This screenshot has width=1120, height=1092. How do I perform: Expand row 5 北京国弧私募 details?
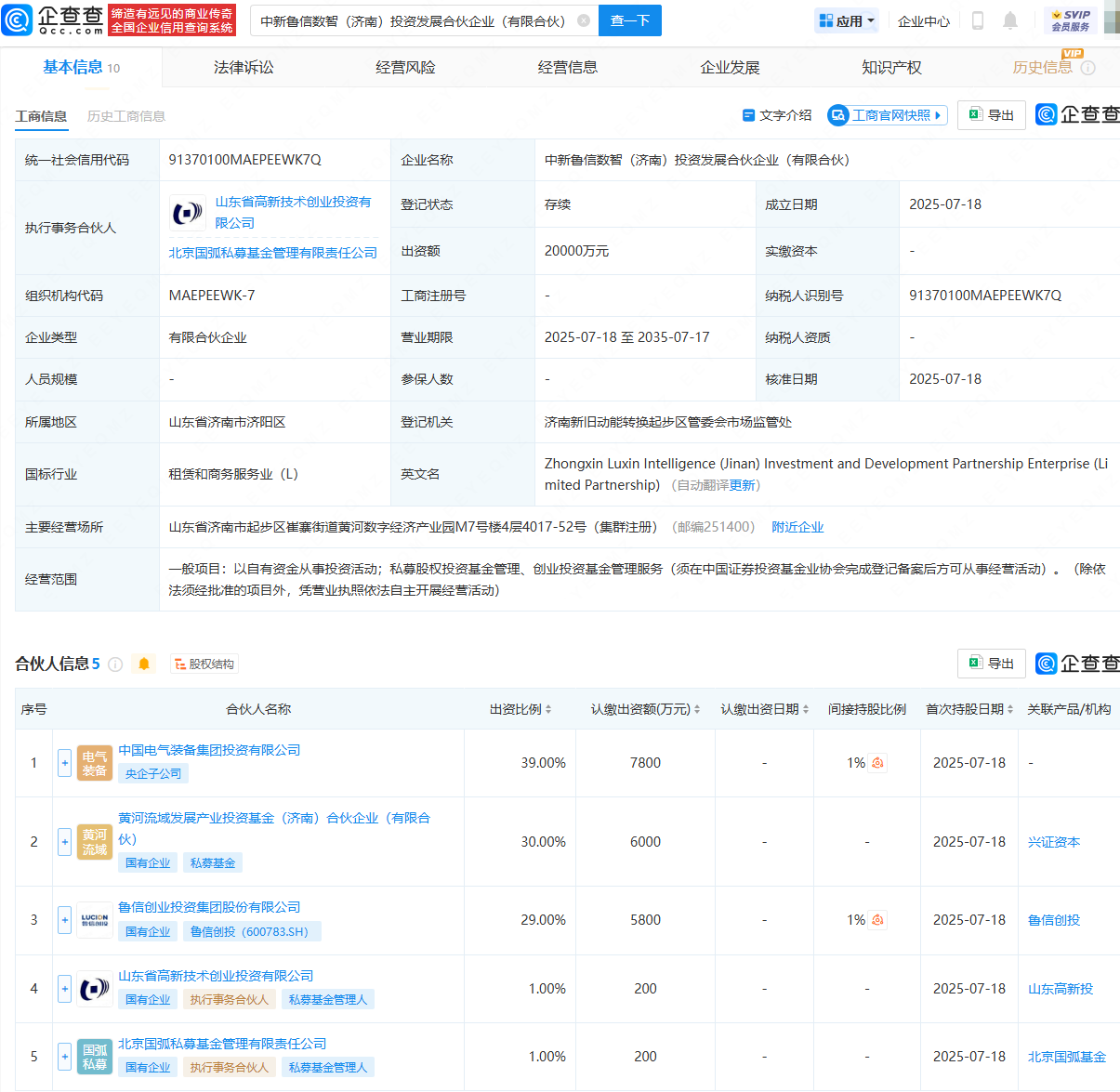64,1057
